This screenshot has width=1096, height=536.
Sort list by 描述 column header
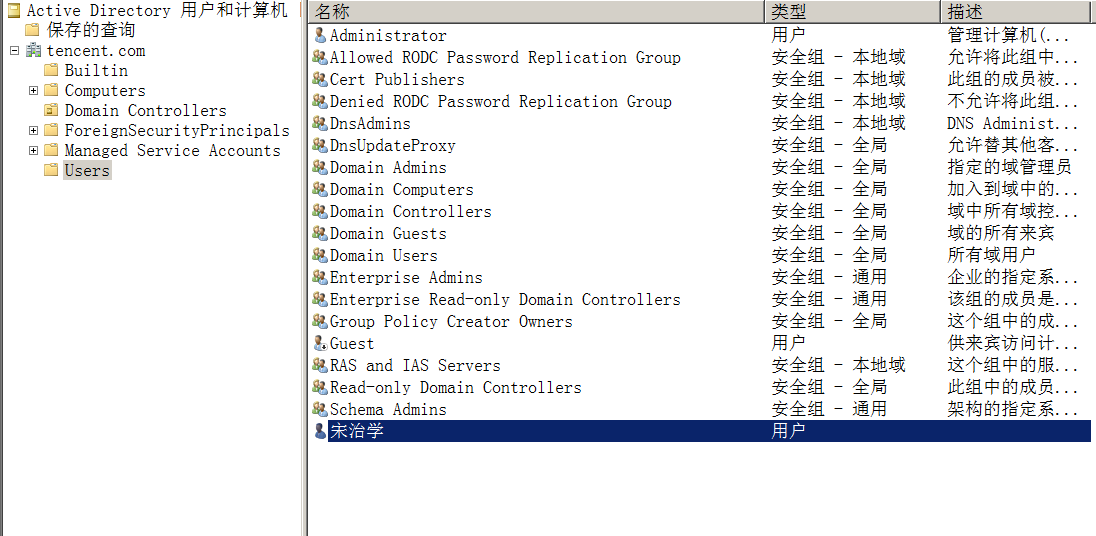tap(1018, 11)
